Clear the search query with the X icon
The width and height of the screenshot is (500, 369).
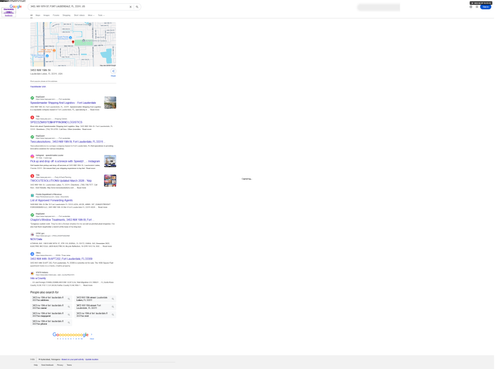[x=130, y=7]
